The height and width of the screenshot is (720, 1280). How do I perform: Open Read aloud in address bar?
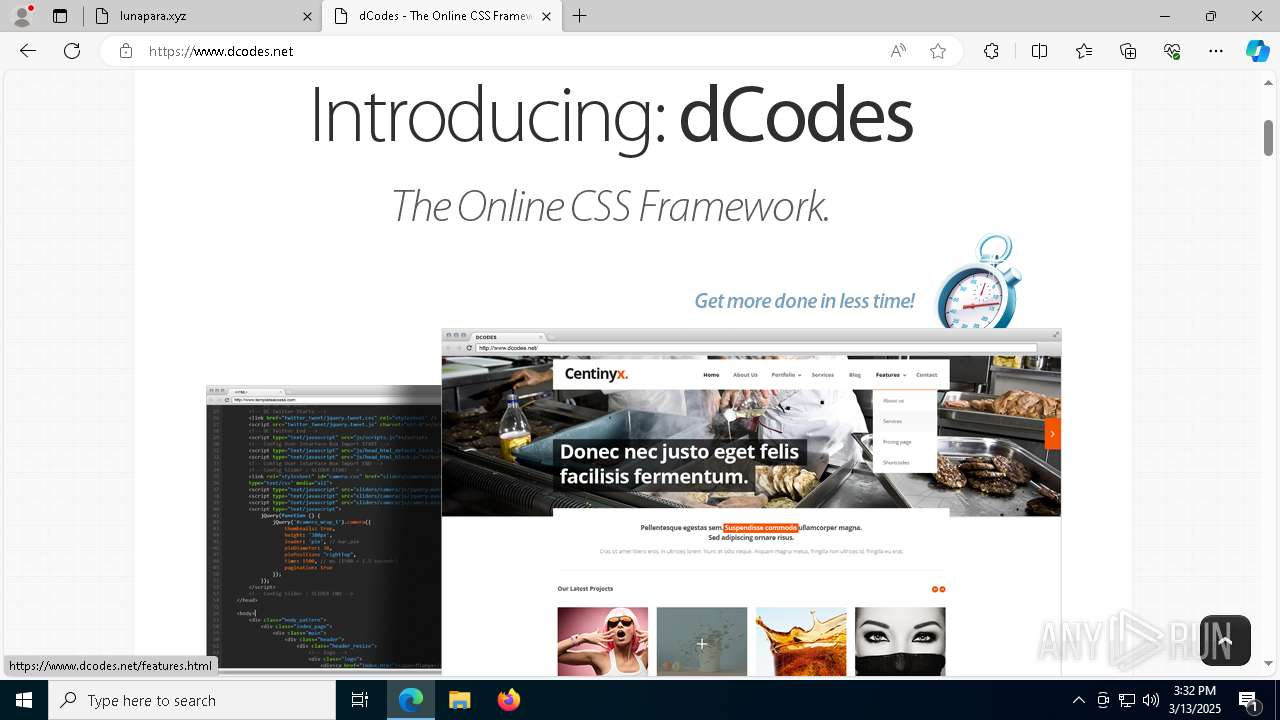pos(898,51)
